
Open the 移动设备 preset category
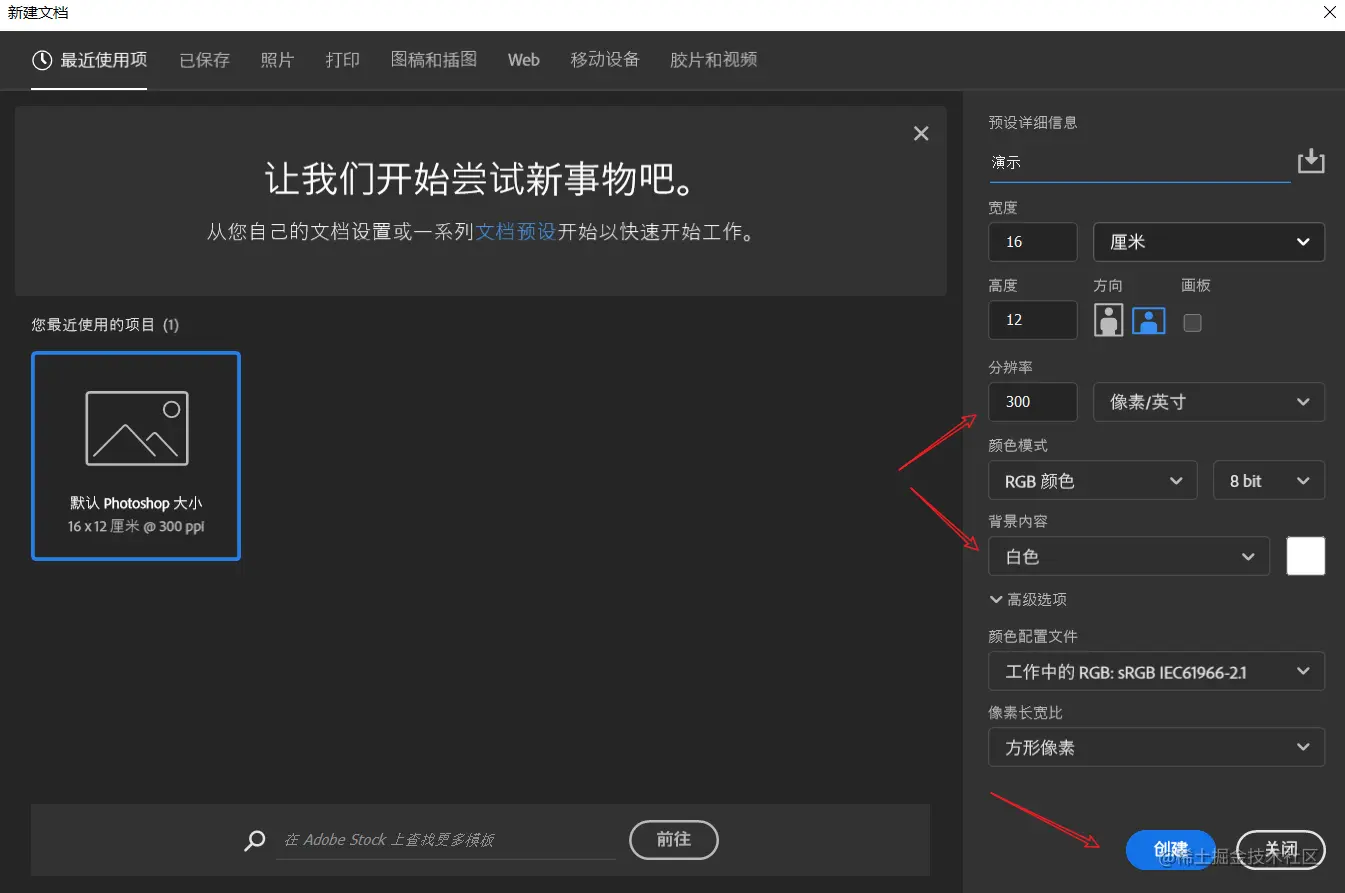coord(604,60)
